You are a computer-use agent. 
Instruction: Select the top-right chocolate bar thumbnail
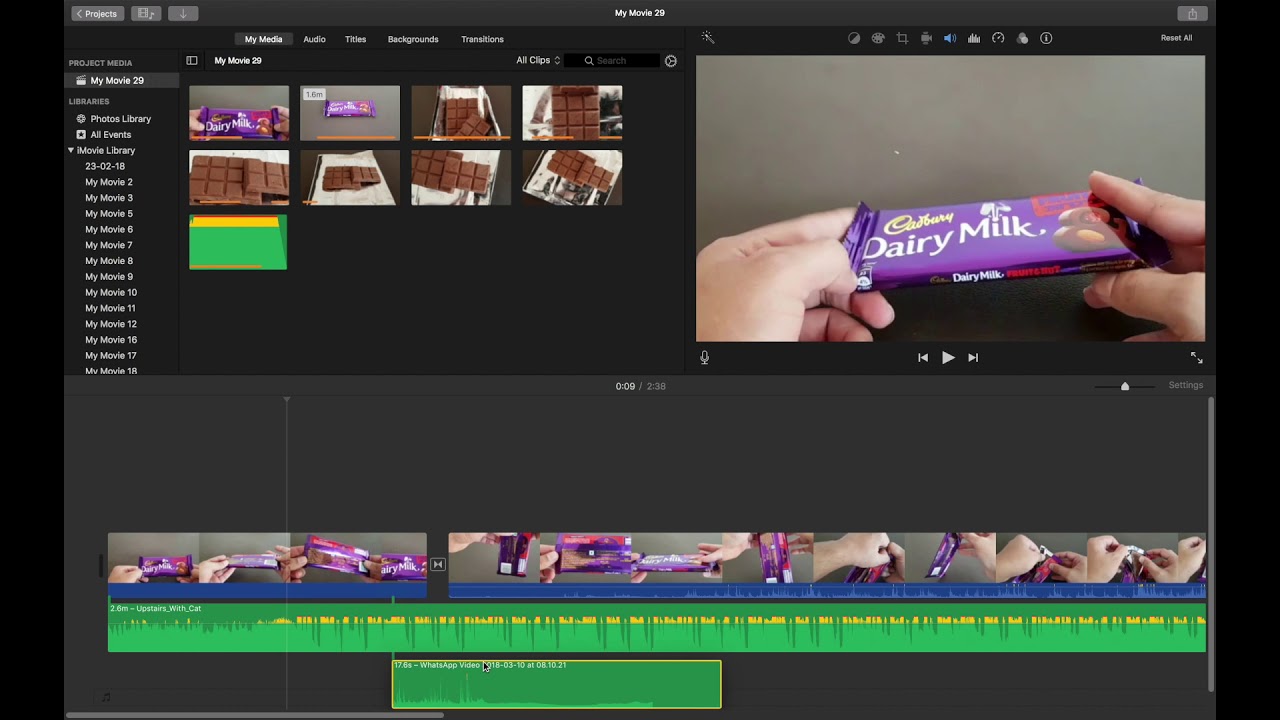click(x=572, y=113)
